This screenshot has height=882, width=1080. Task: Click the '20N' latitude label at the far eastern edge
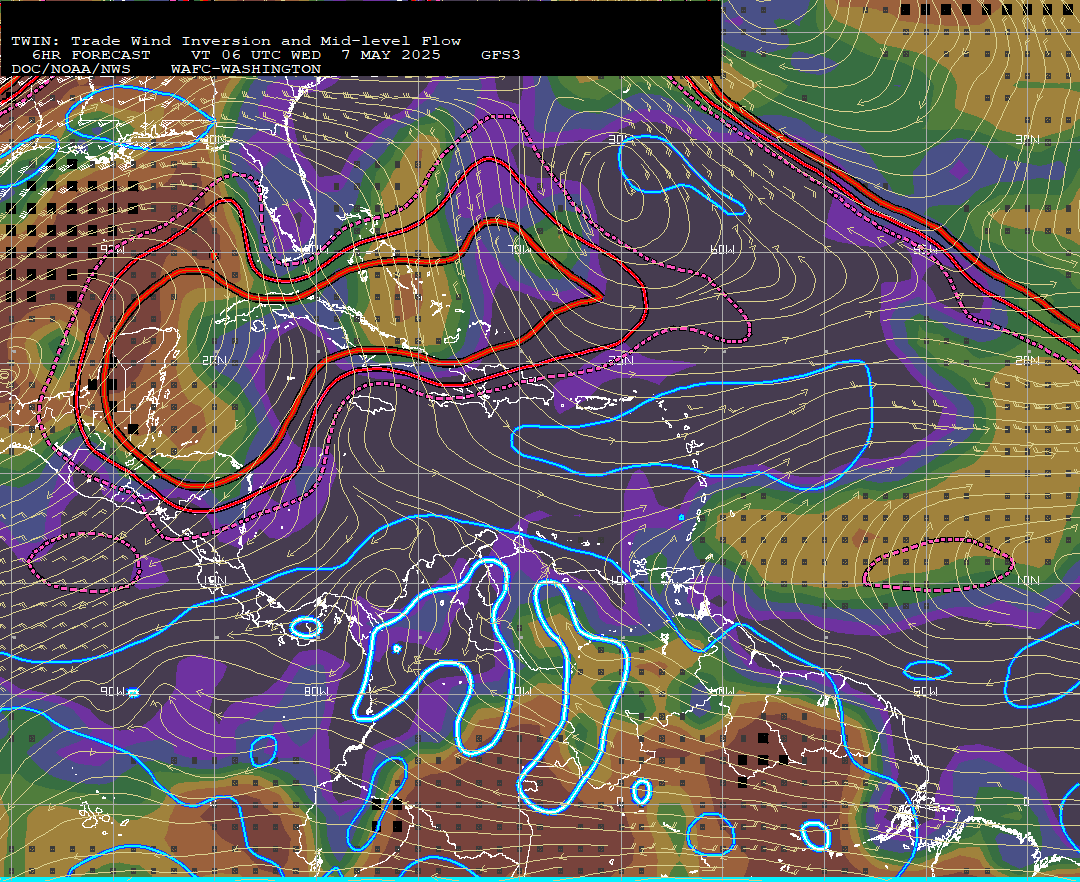point(1026,361)
